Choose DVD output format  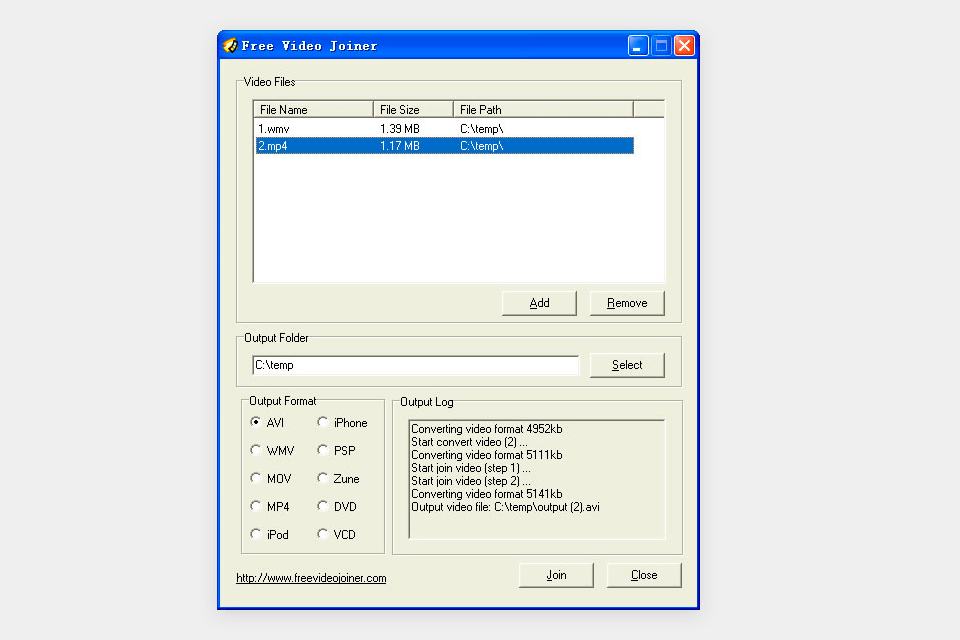321,506
